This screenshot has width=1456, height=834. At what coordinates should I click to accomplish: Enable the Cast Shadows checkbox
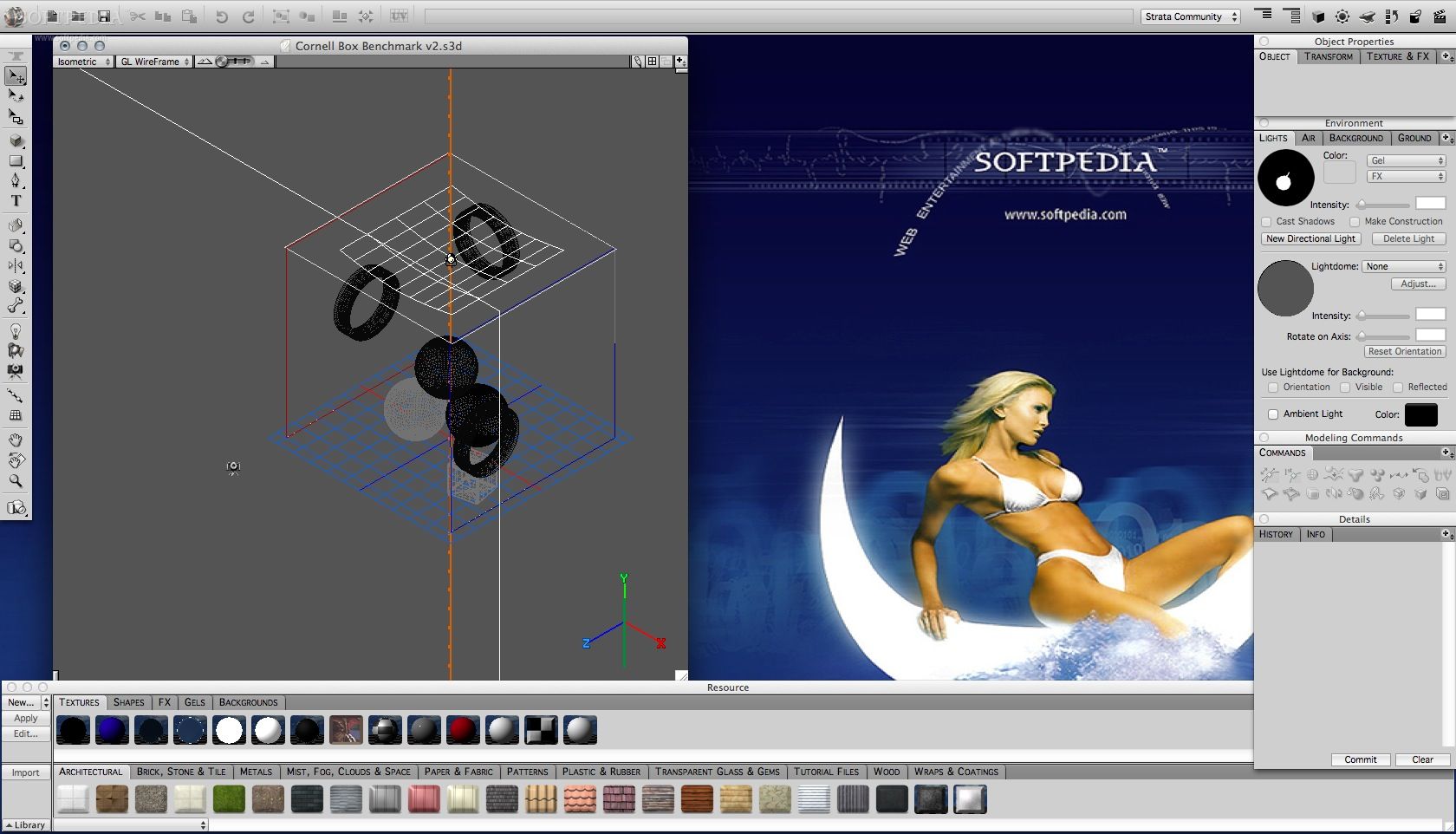click(x=1266, y=222)
